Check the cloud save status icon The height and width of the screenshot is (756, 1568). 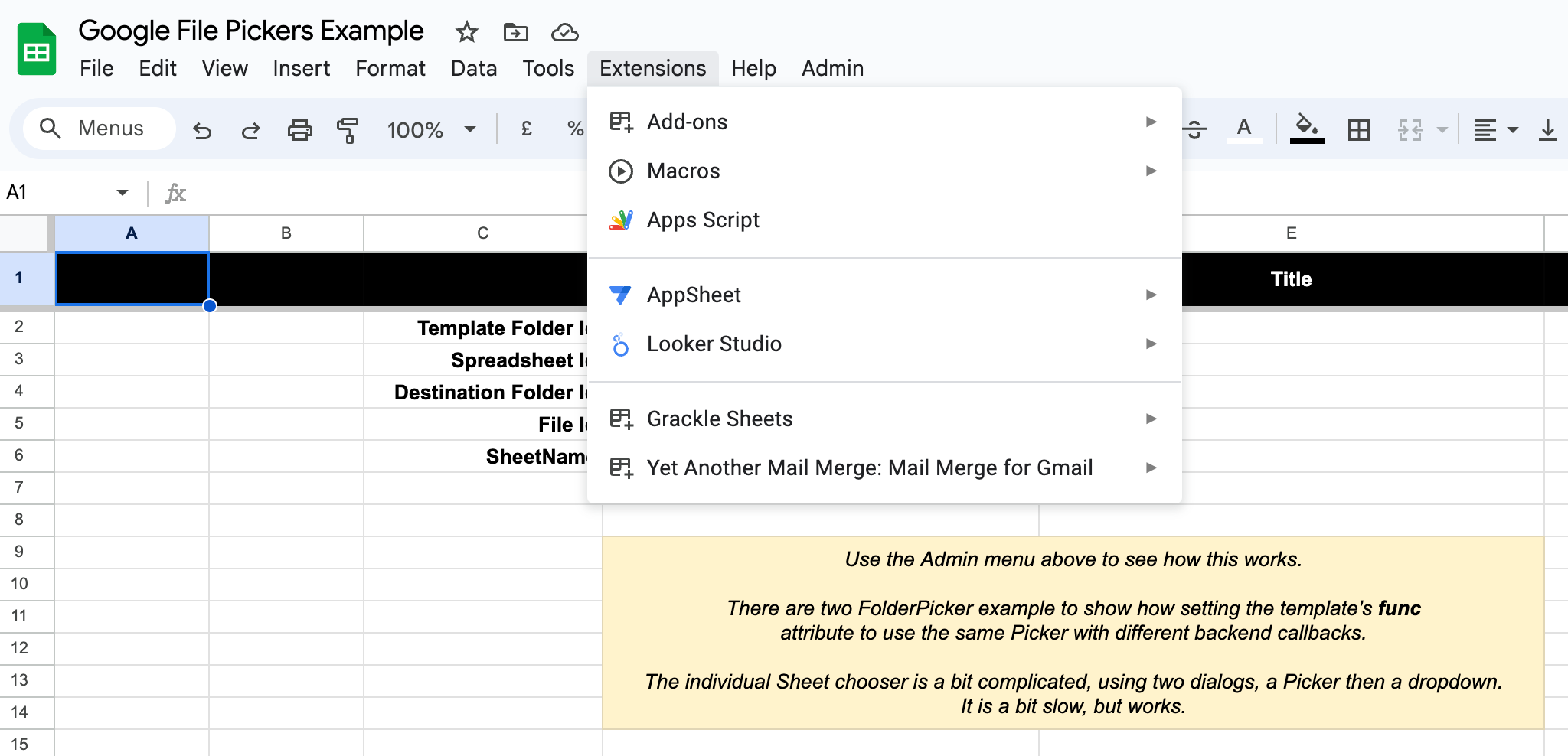(564, 32)
